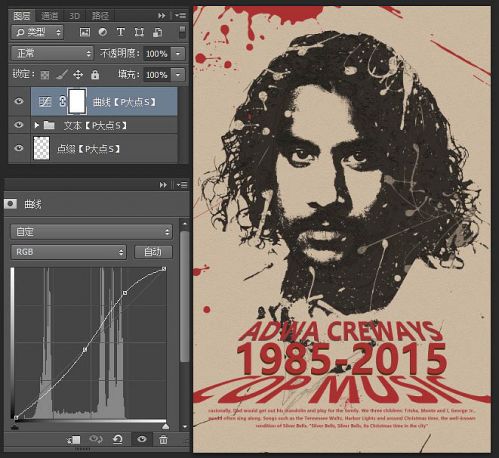Expand the 文本 layer group
This screenshot has width=499, height=458.
click(37, 125)
